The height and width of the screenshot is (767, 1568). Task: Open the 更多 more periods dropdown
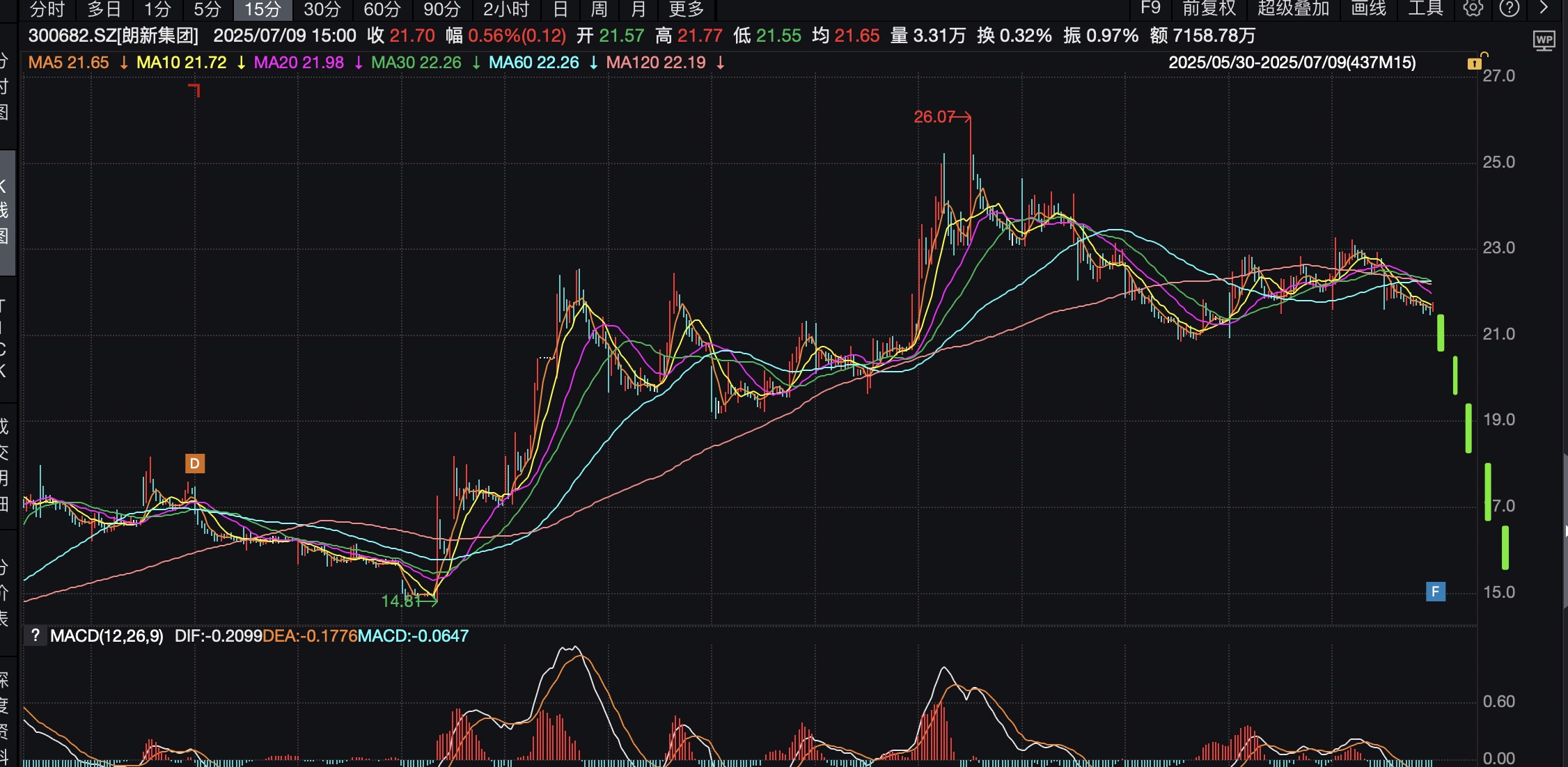click(x=687, y=9)
